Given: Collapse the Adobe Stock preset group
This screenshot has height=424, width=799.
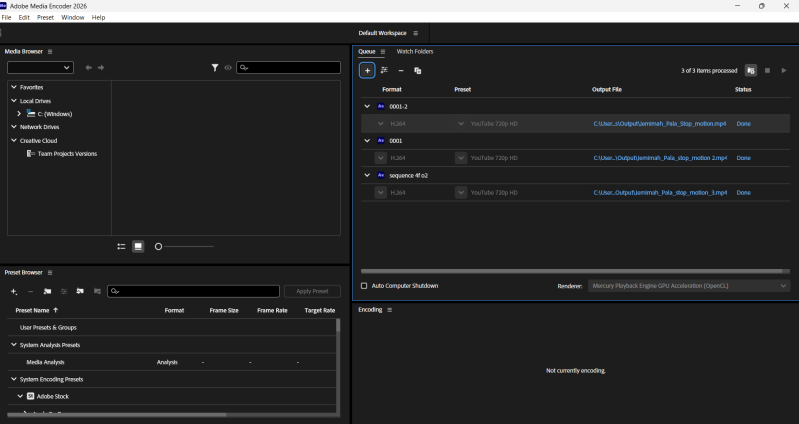Looking at the screenshot, I should (x=20, y=396).
